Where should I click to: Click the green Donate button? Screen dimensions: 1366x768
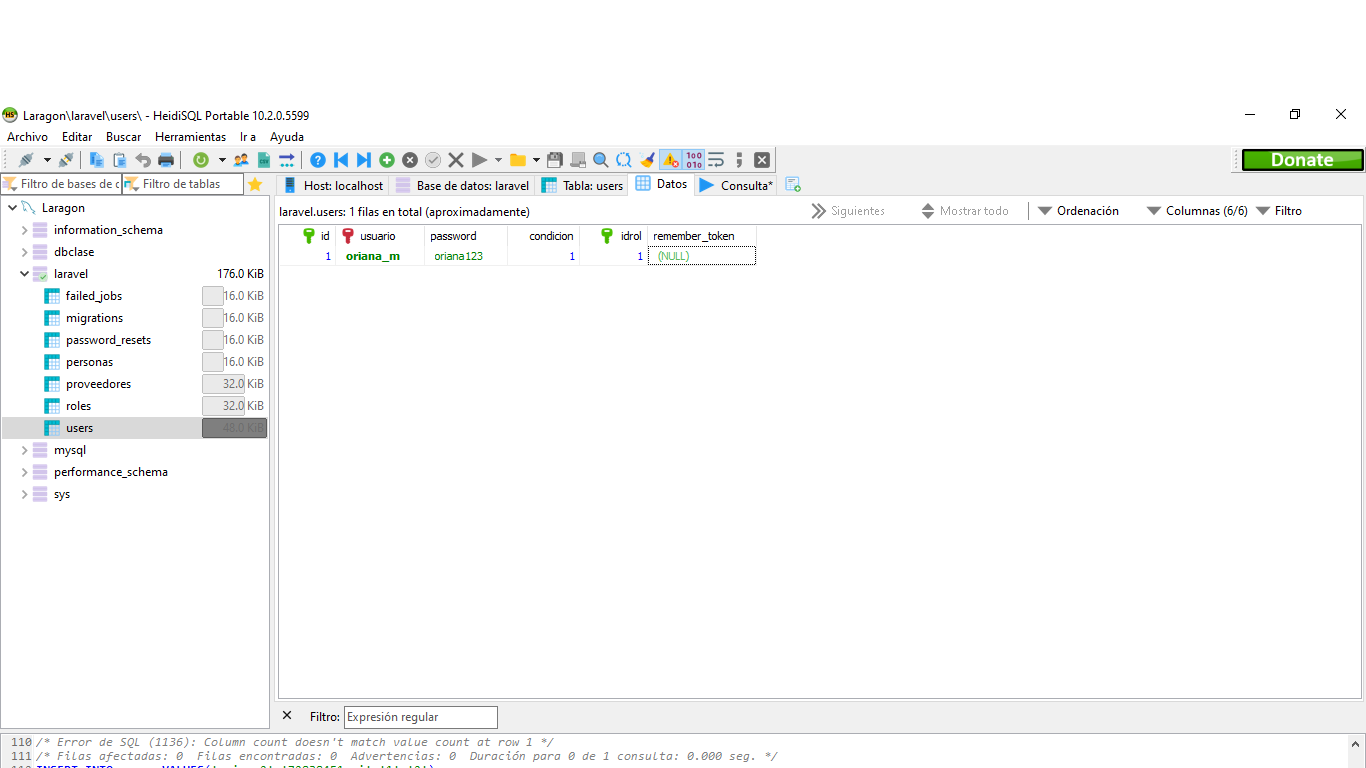pos(1302,160)
